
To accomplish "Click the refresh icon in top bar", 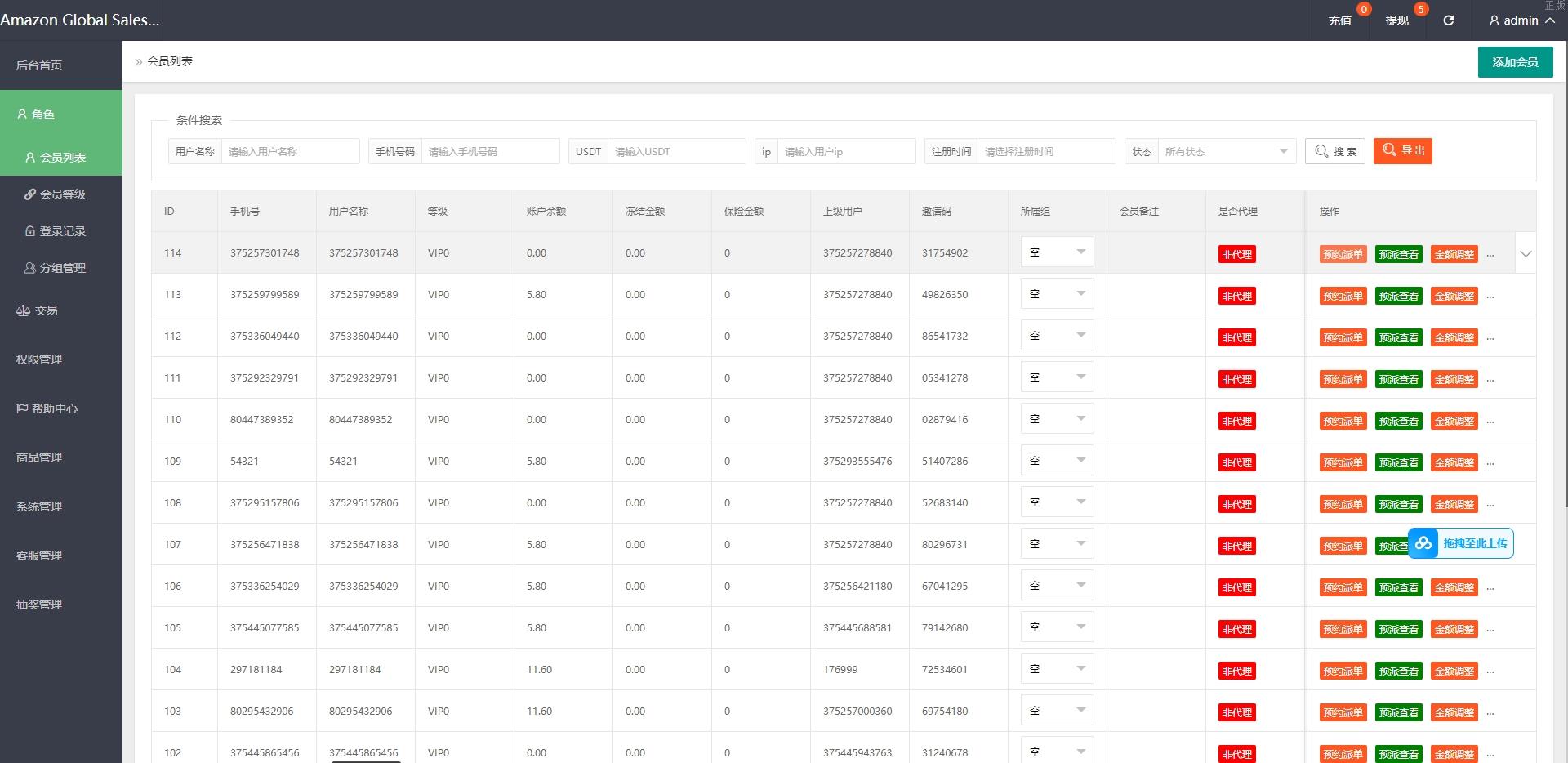I will click(x=1448, y=20).
